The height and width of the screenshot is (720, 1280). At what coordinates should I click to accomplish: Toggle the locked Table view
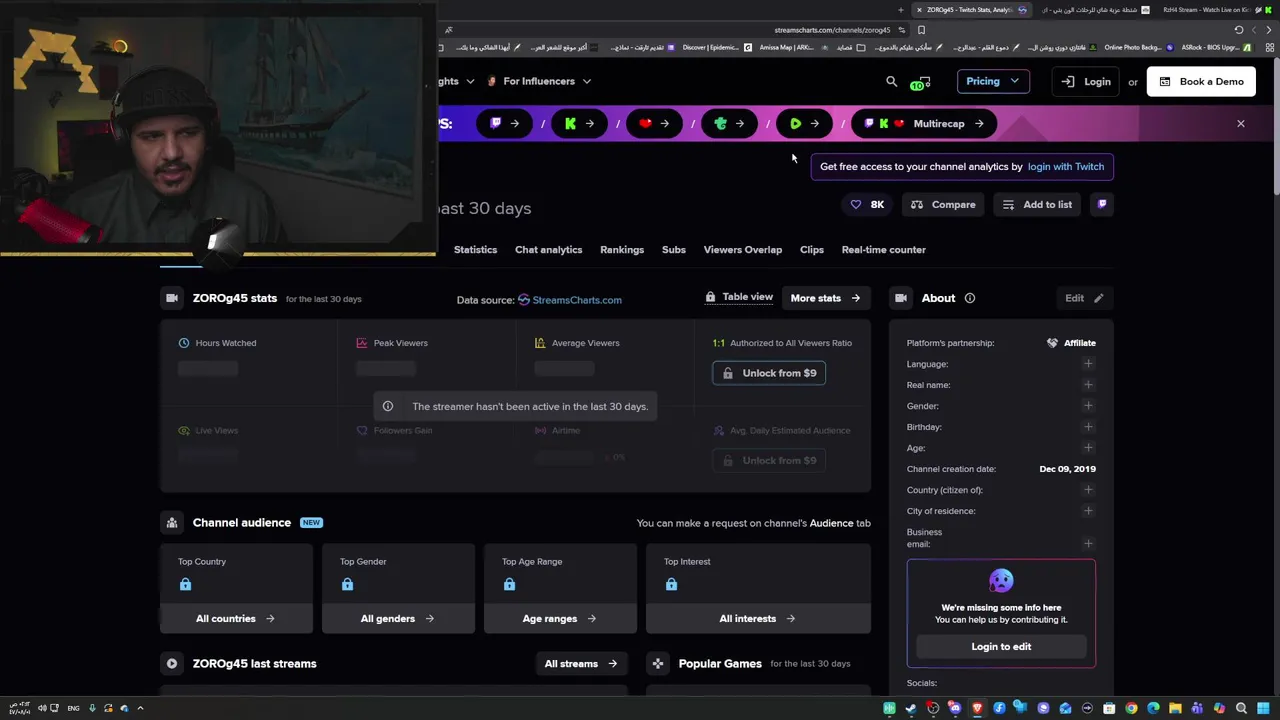(x=739, y=297)
